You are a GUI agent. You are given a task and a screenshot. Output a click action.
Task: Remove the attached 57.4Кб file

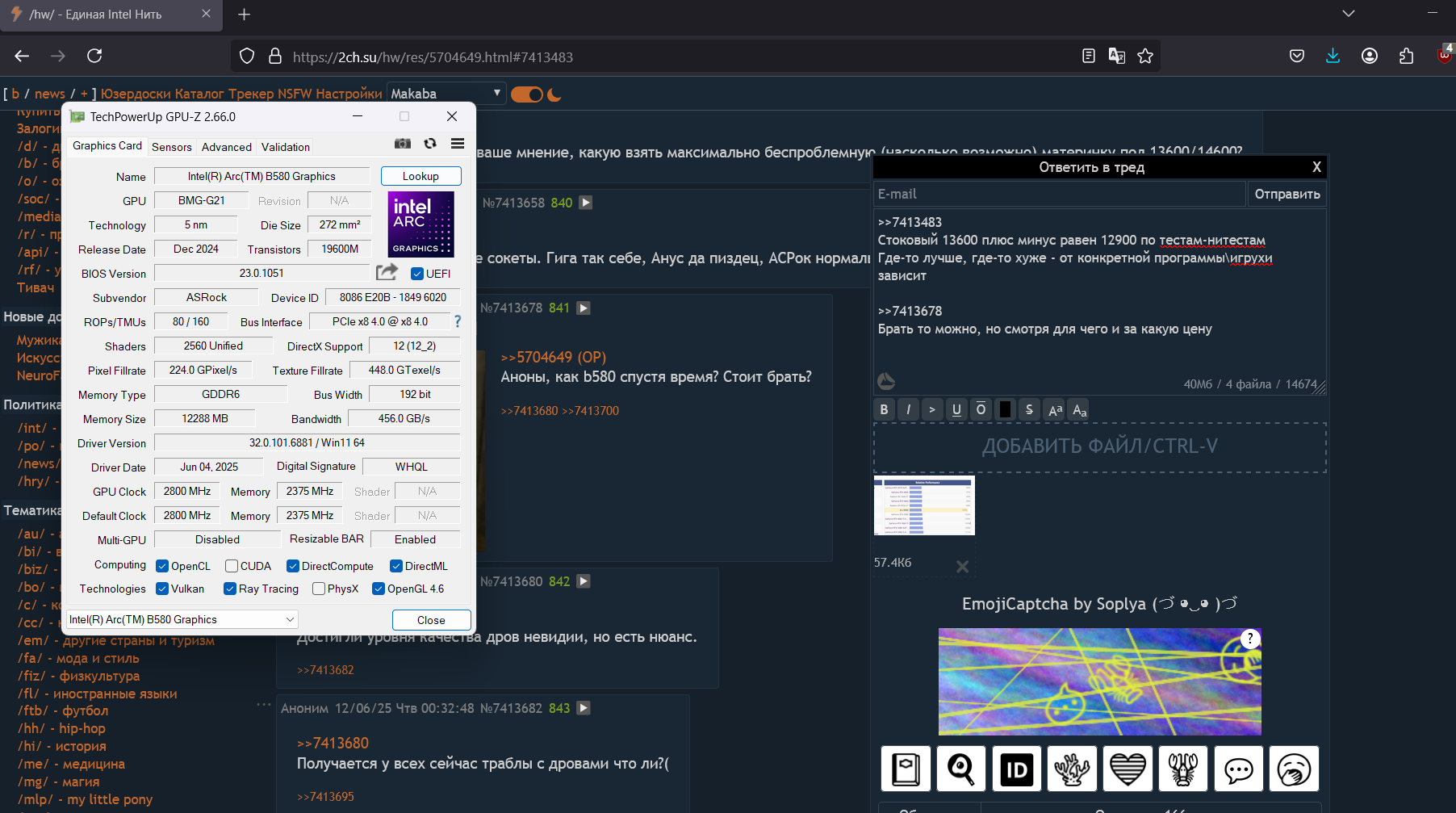962,567
